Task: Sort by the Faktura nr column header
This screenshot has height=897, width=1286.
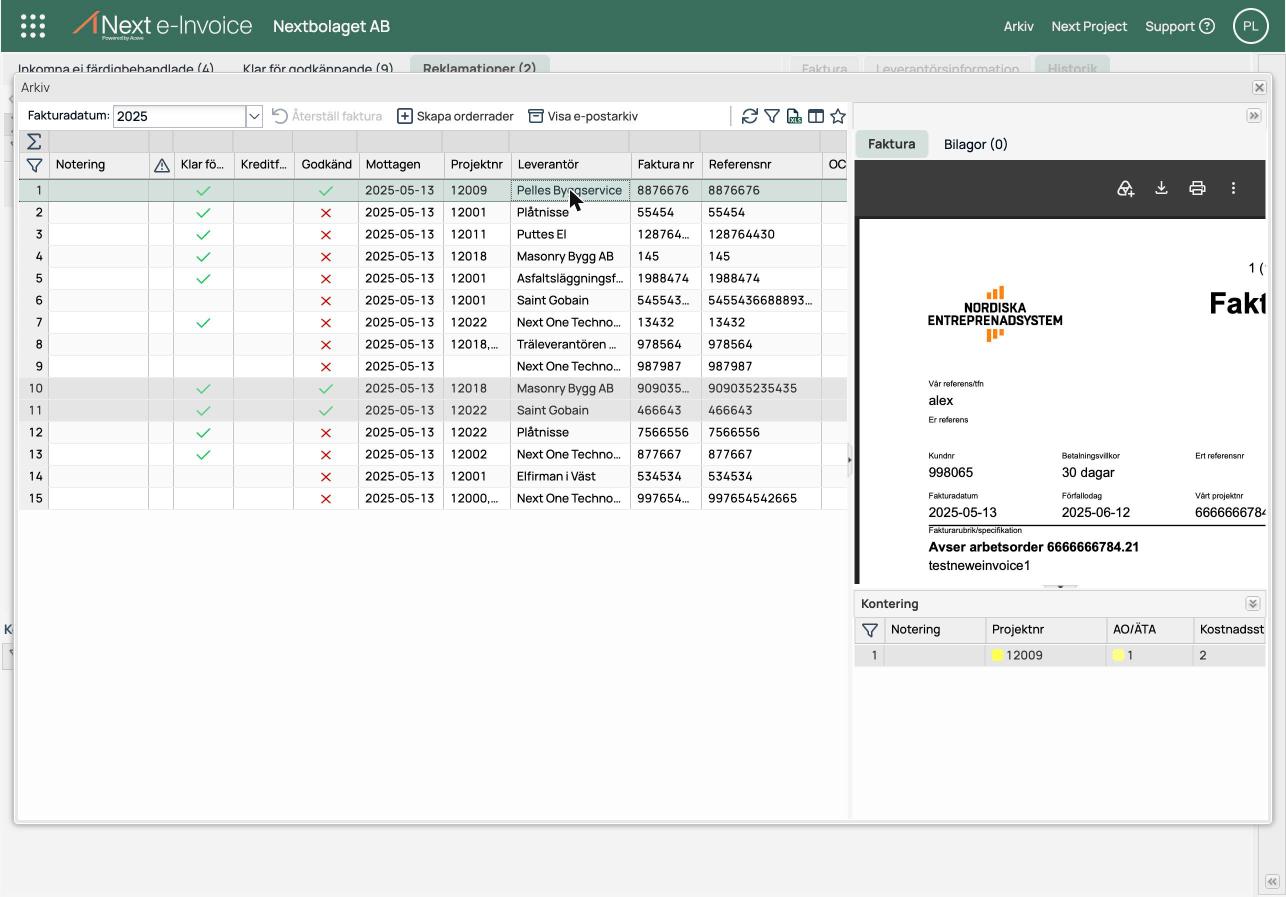Action: click(666, 165)
